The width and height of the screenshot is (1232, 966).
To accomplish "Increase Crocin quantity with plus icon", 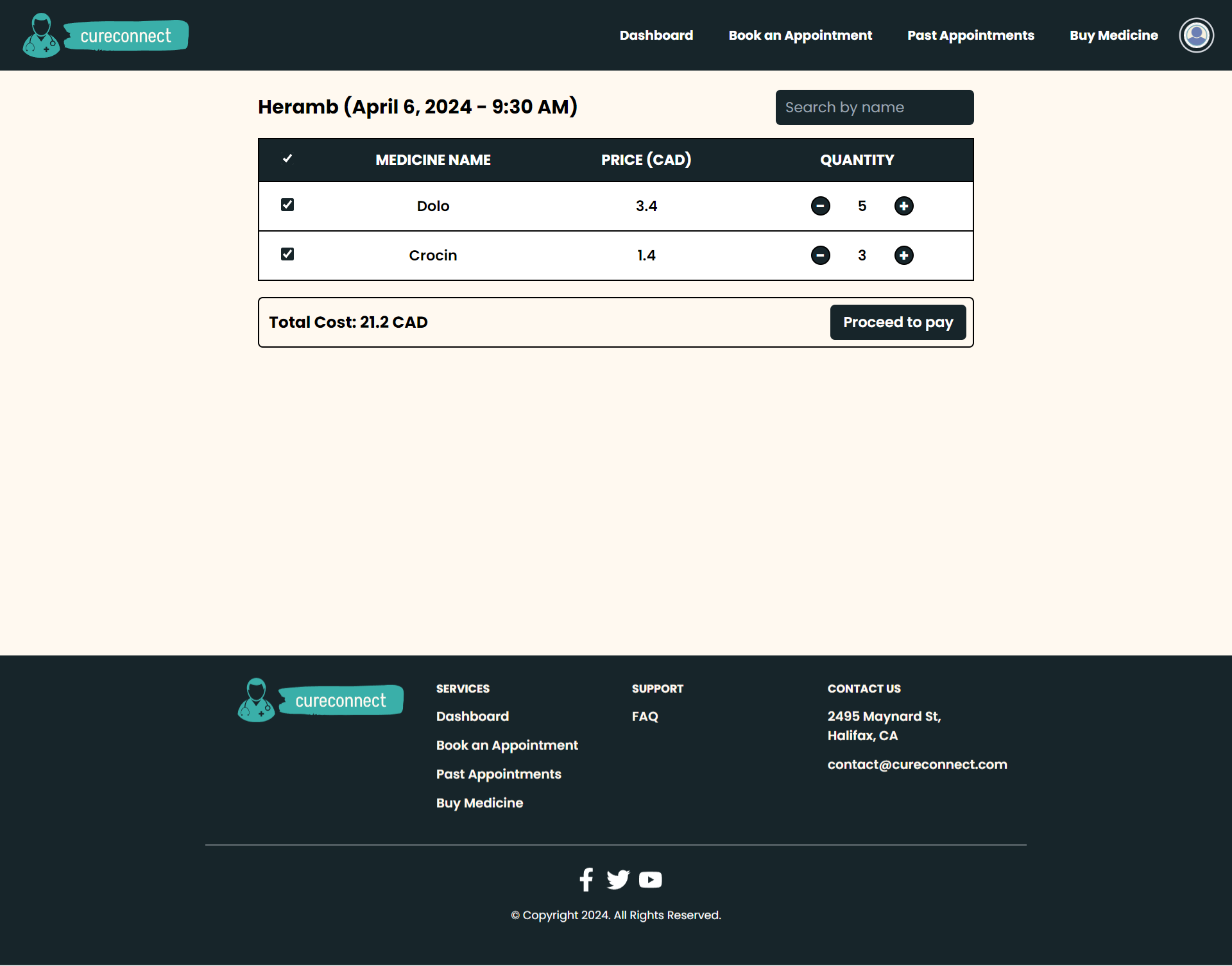I will (x=903, y=255).
